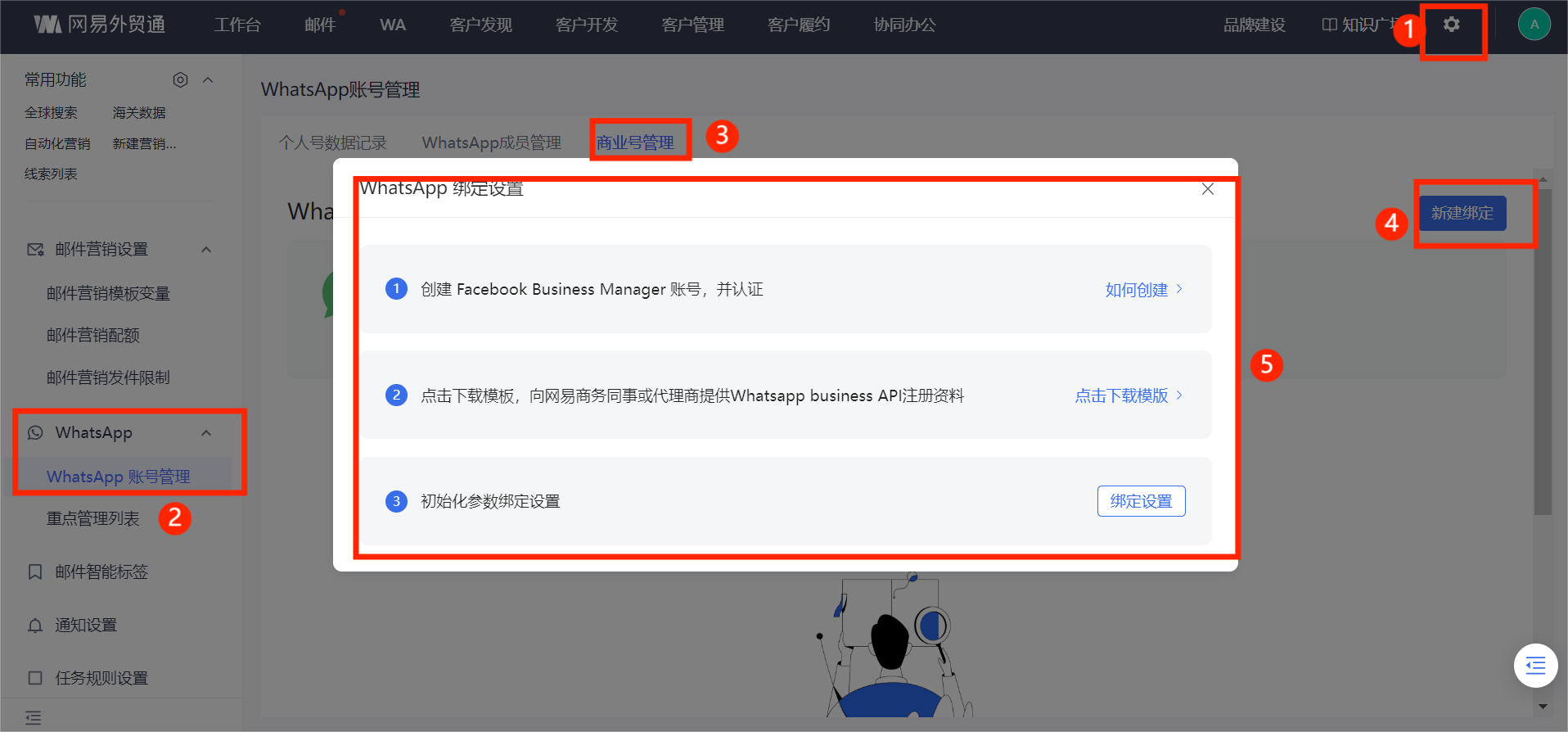Select WhatsApp 账号管理 in sidebar
Viewport: 1568px width, 732px height.
click(x=118, y=477)
